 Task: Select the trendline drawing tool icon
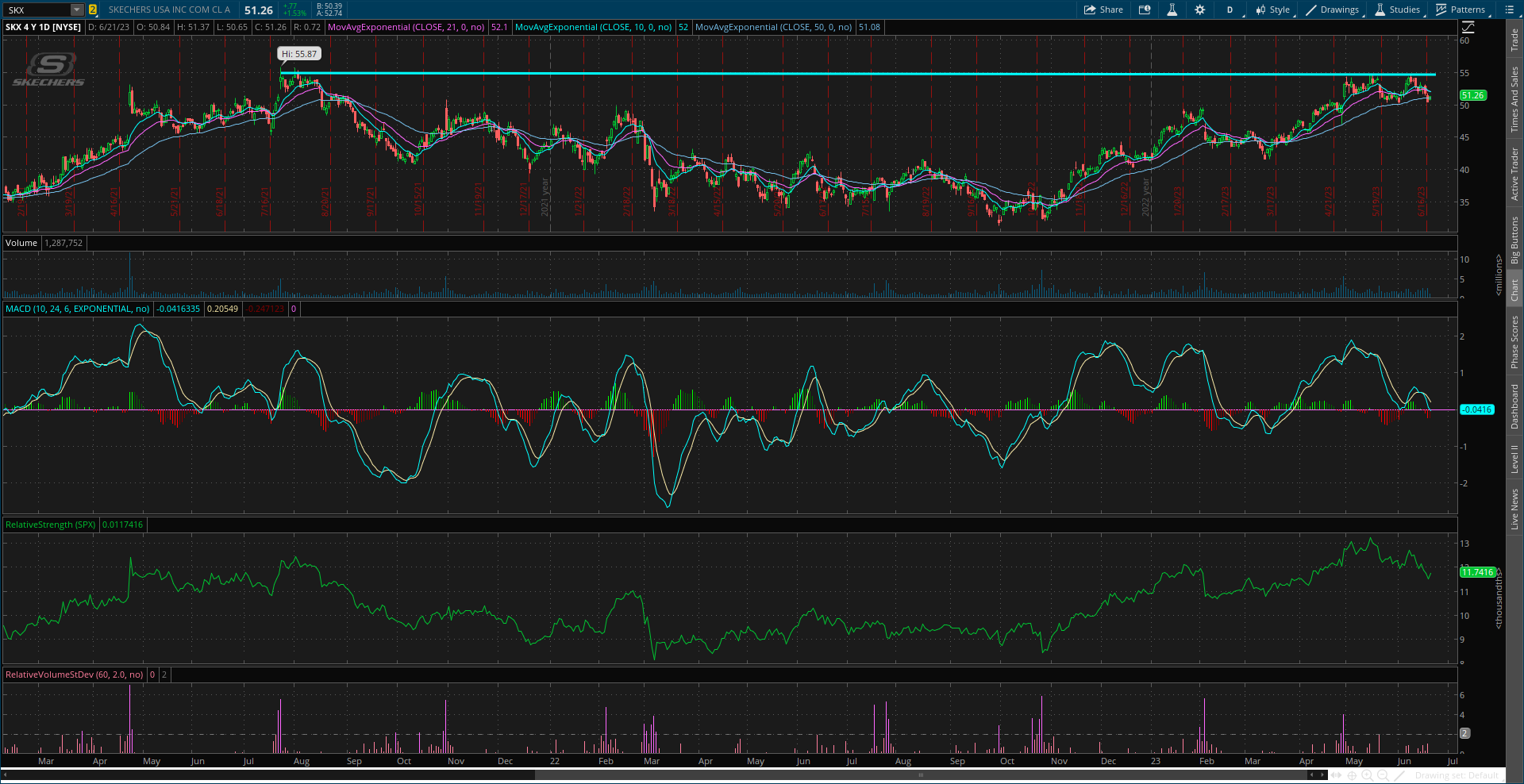coord(1400,775)
